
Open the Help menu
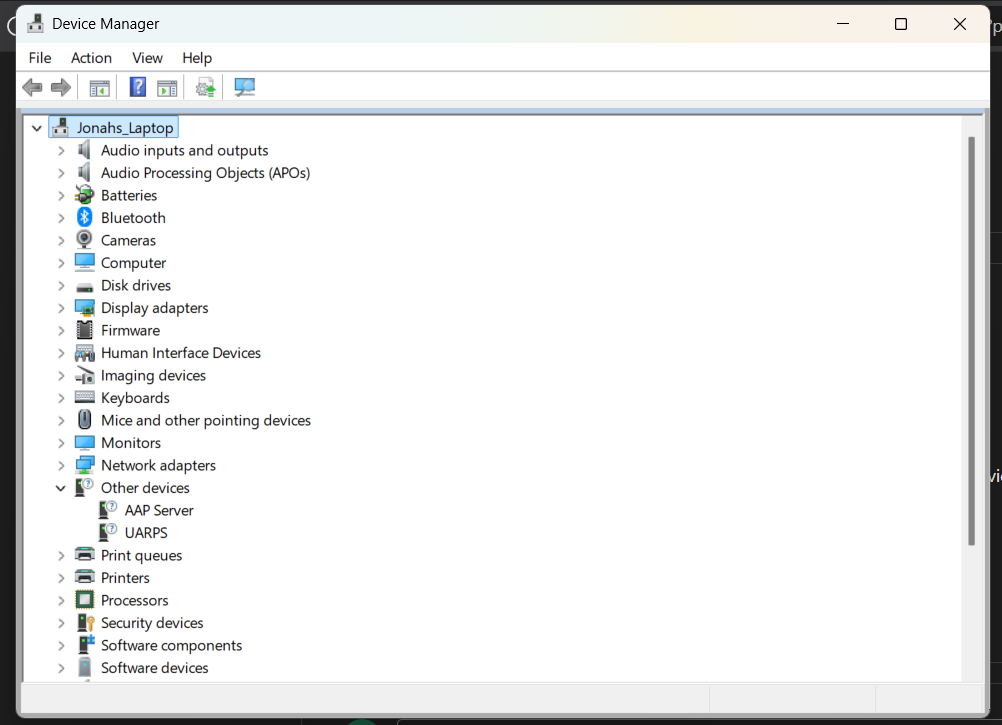197,58
